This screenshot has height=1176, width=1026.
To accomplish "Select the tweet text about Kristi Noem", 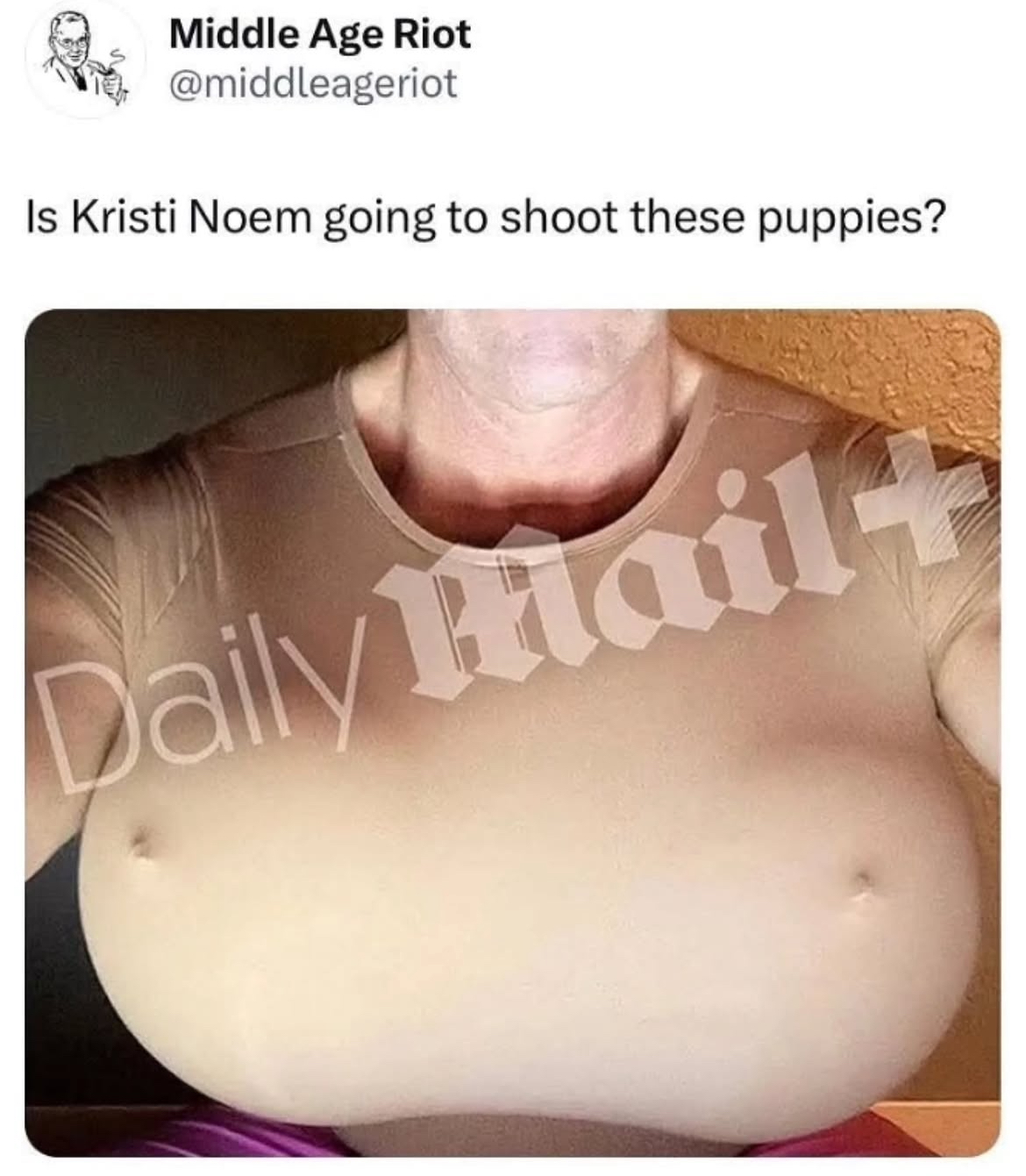I will click(x=487, y=219).
